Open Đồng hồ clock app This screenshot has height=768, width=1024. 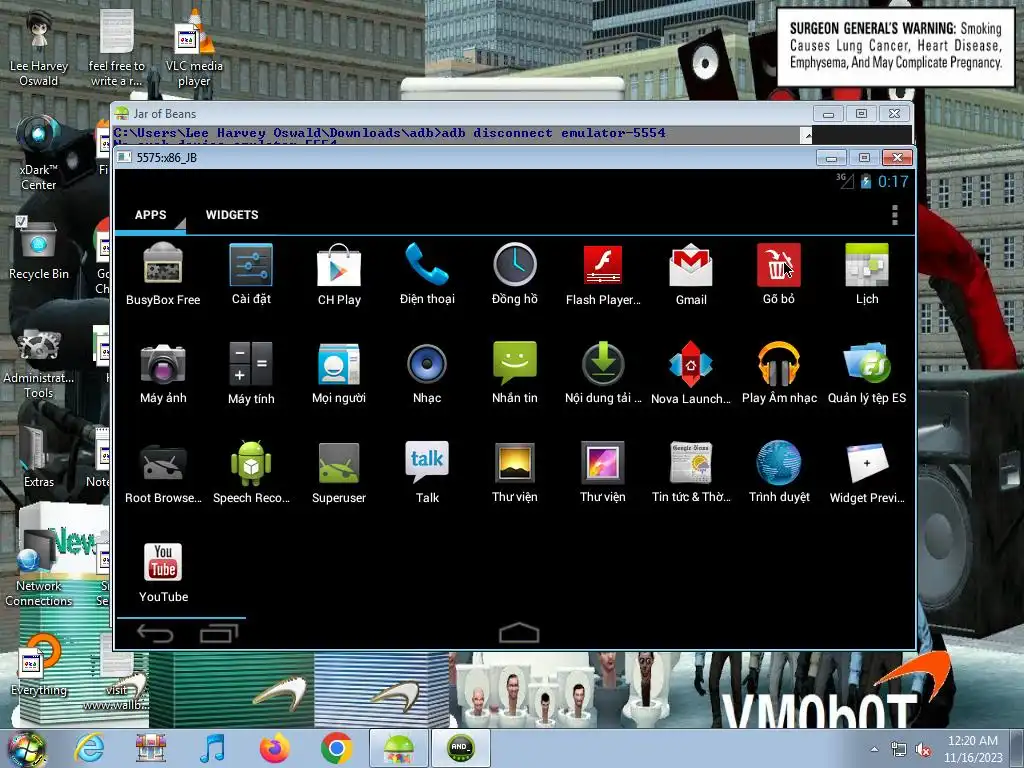(515, 274)
